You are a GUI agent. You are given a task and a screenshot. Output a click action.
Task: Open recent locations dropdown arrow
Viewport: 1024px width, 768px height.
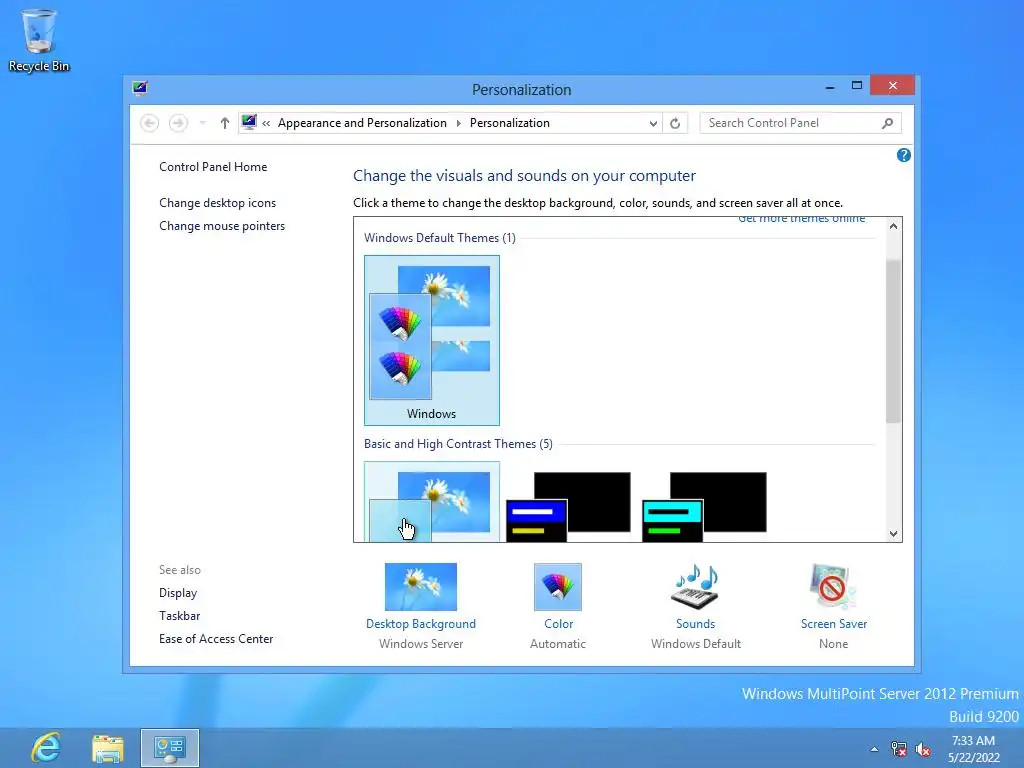[202, 123]
